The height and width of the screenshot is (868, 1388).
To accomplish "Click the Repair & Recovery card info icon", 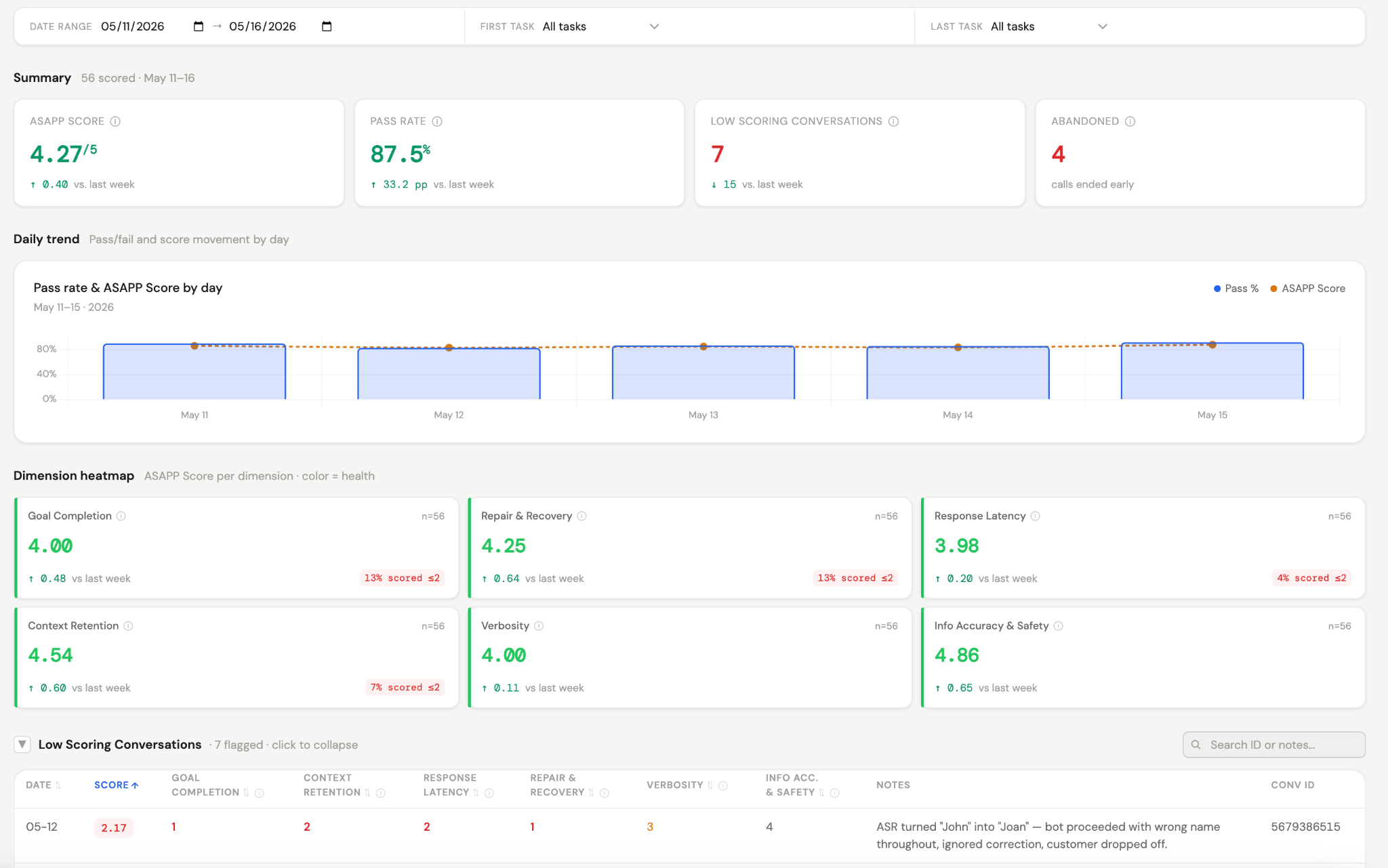I will click(x=581, y=516).
